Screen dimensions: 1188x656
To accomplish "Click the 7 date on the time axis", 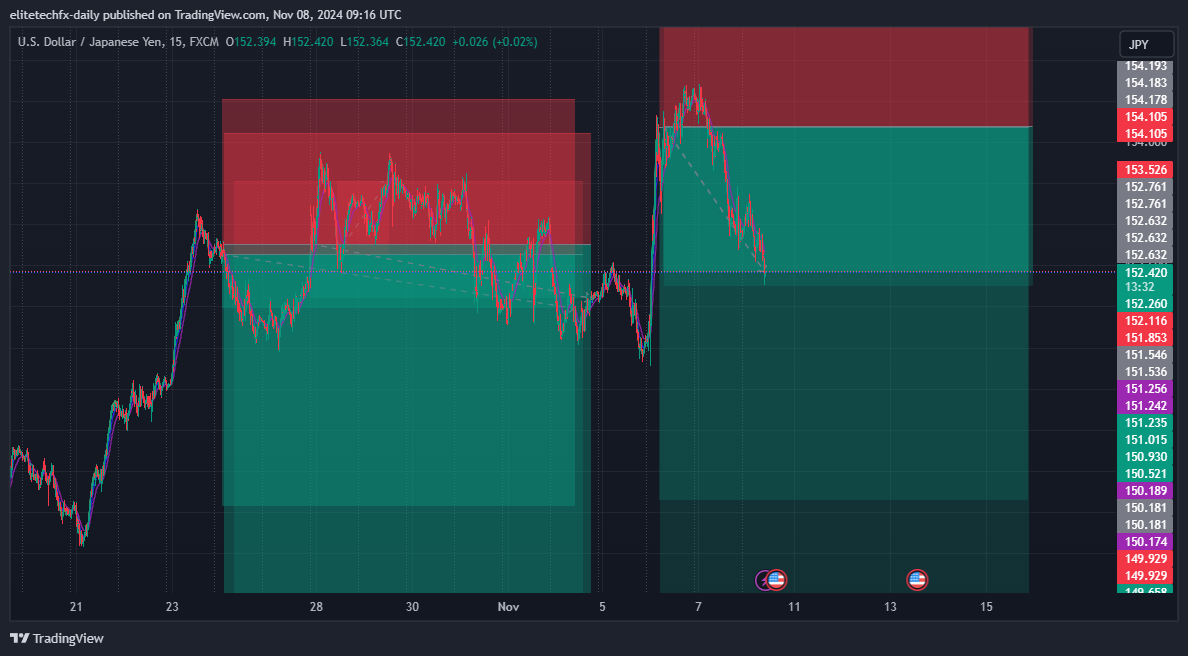I will pyautogui.click(x=699, y=607).
